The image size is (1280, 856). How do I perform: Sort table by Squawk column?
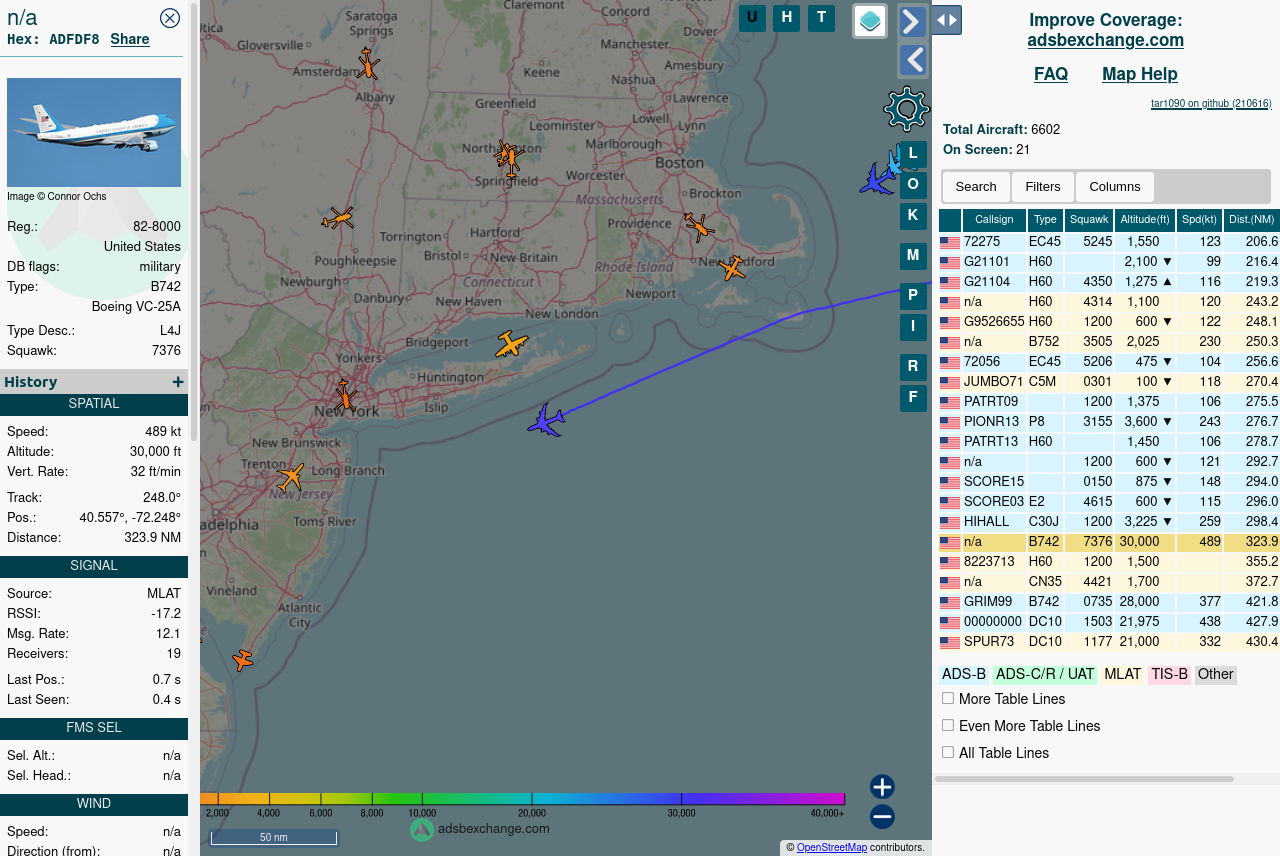tap(1089, 220)
